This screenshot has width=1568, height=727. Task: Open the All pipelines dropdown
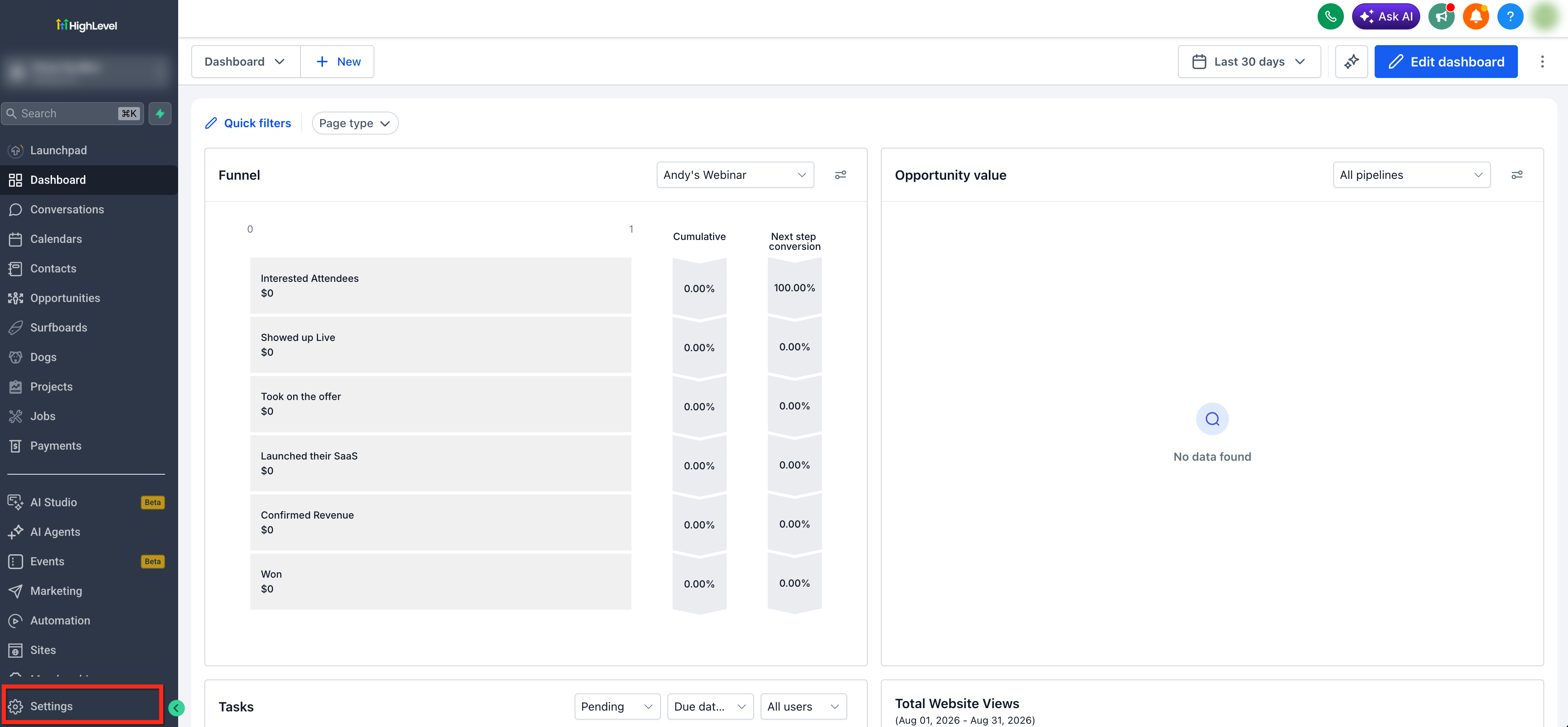tap(1411, 175)
